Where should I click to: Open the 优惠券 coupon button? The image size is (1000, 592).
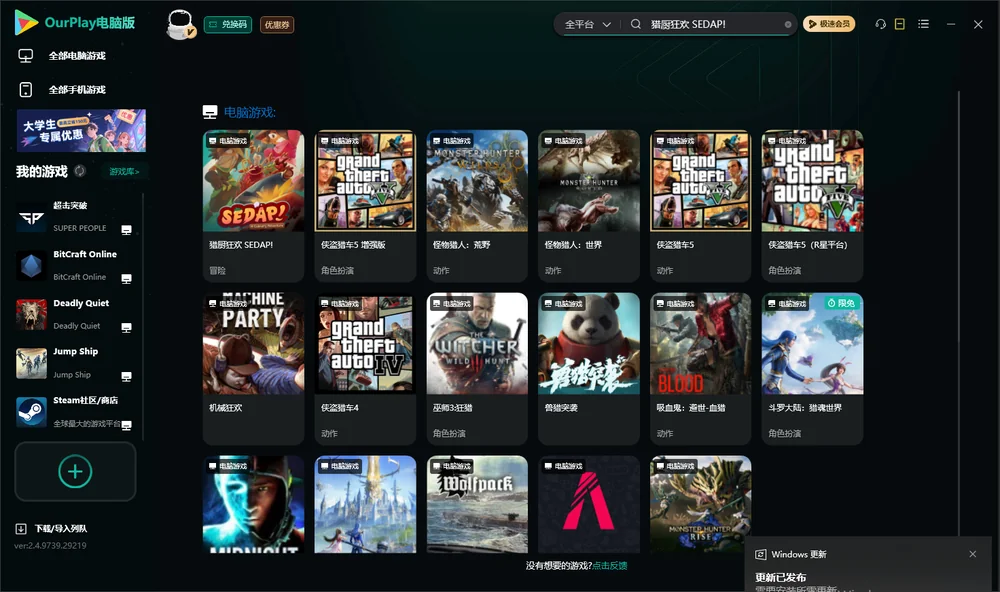[277, 24]
